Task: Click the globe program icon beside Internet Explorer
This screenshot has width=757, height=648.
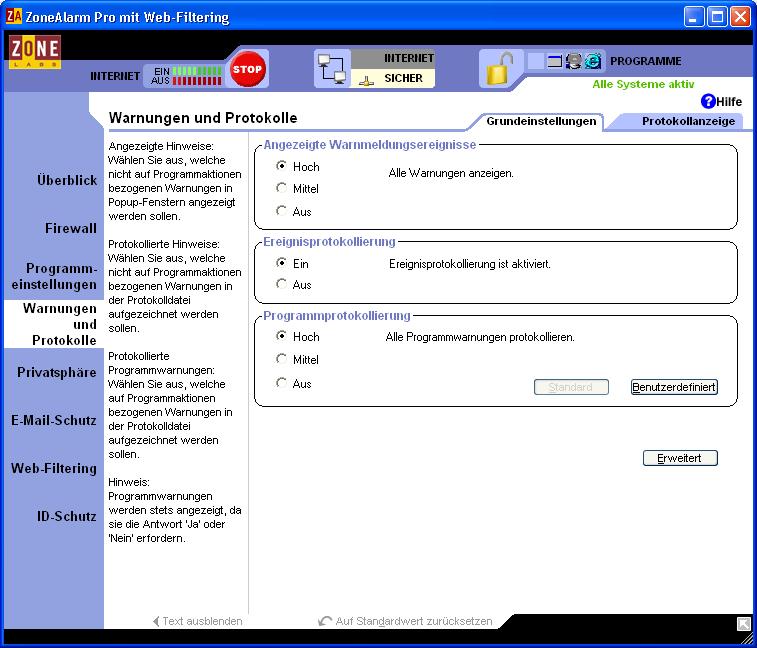Action: [574, 61]
